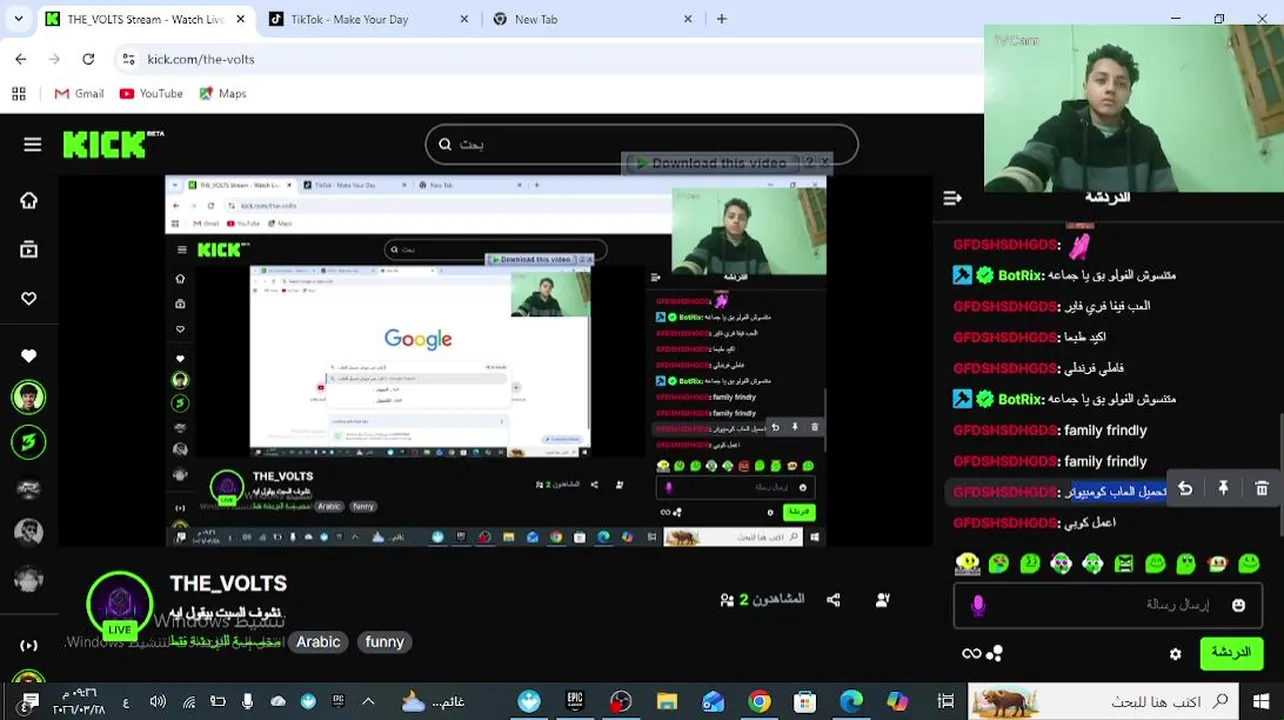Open Microsoft Store from the taskbar

coord(805,702)
